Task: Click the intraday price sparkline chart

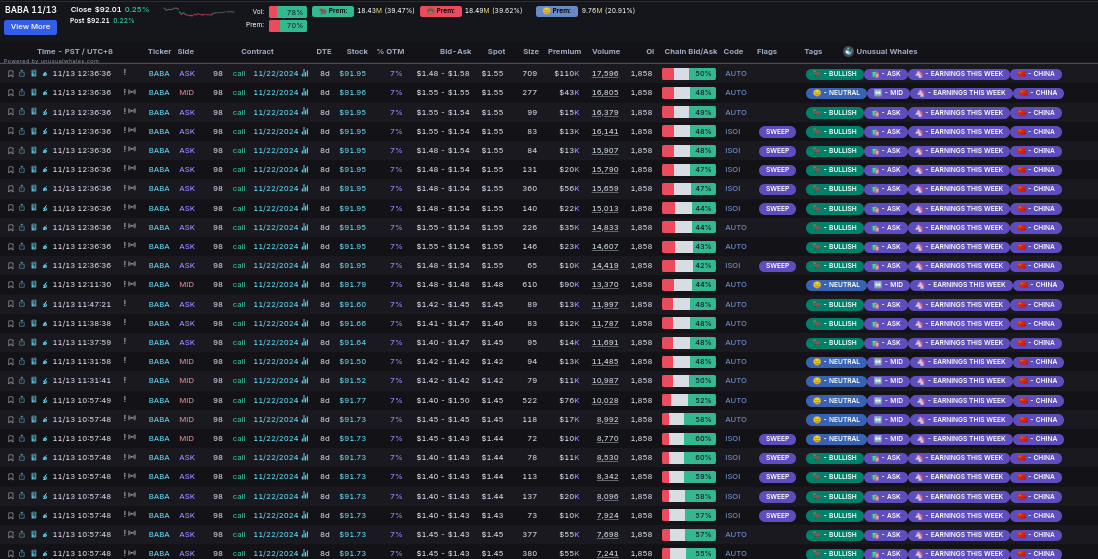Action: coord(200,12)
